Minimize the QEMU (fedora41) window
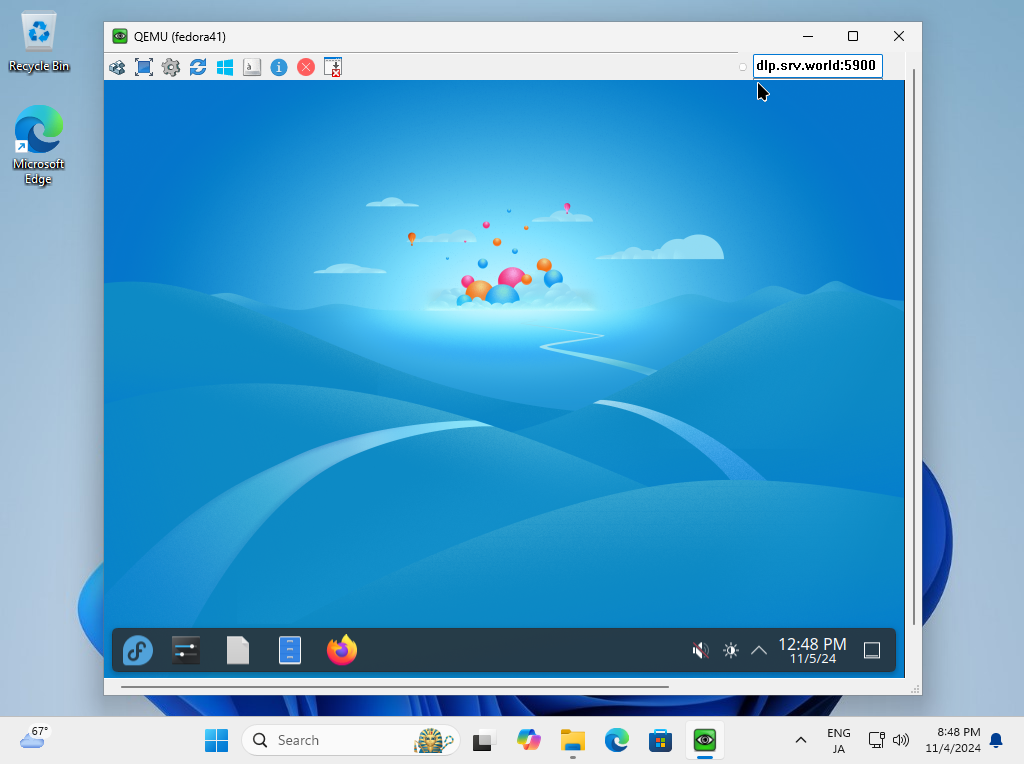 pos(808,37)
